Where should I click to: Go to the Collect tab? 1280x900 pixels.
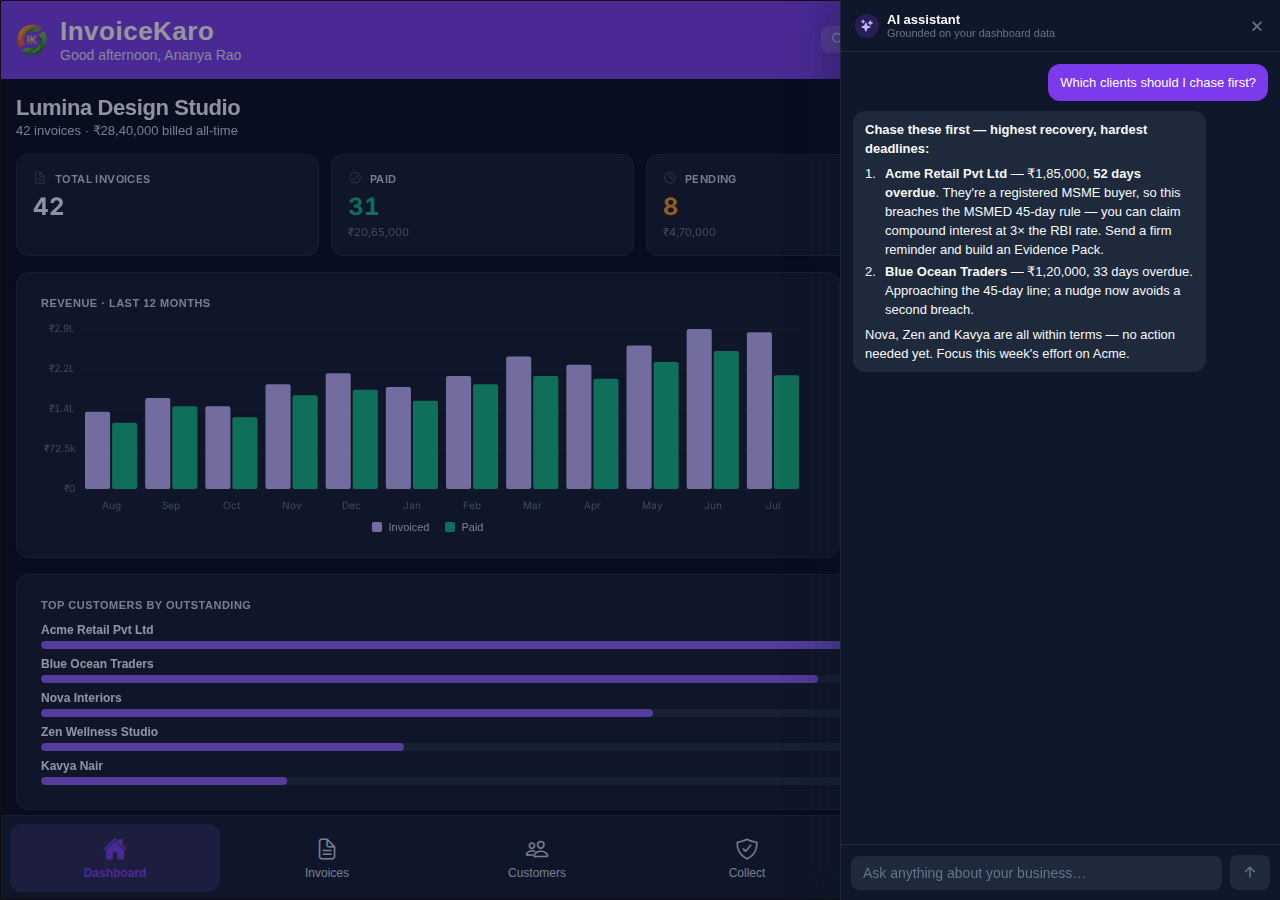[x=747, y=858]
